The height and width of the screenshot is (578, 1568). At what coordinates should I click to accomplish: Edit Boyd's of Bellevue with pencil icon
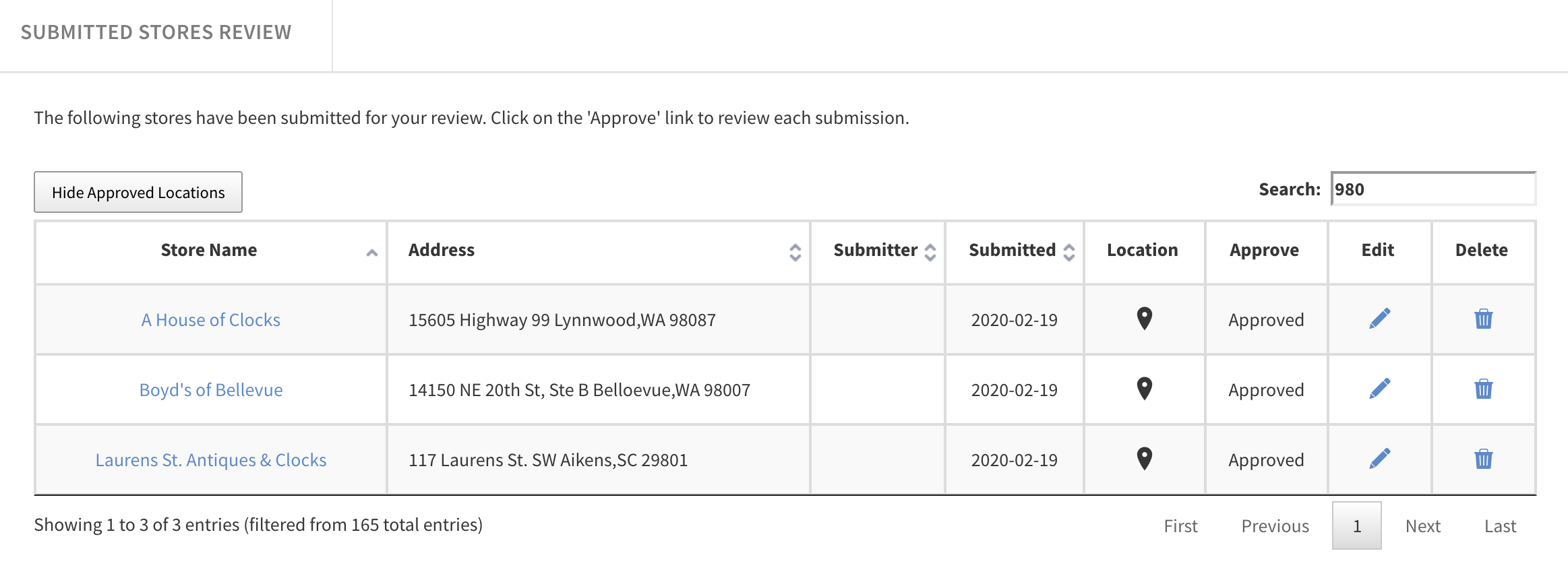coord(1379,389)
